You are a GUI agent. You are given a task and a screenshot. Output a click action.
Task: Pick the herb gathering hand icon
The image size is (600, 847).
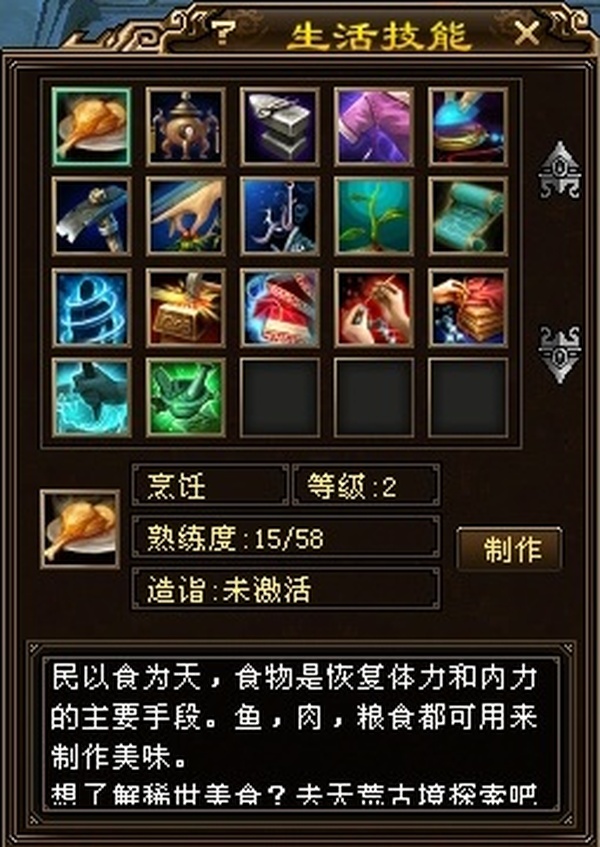point(185,217)
